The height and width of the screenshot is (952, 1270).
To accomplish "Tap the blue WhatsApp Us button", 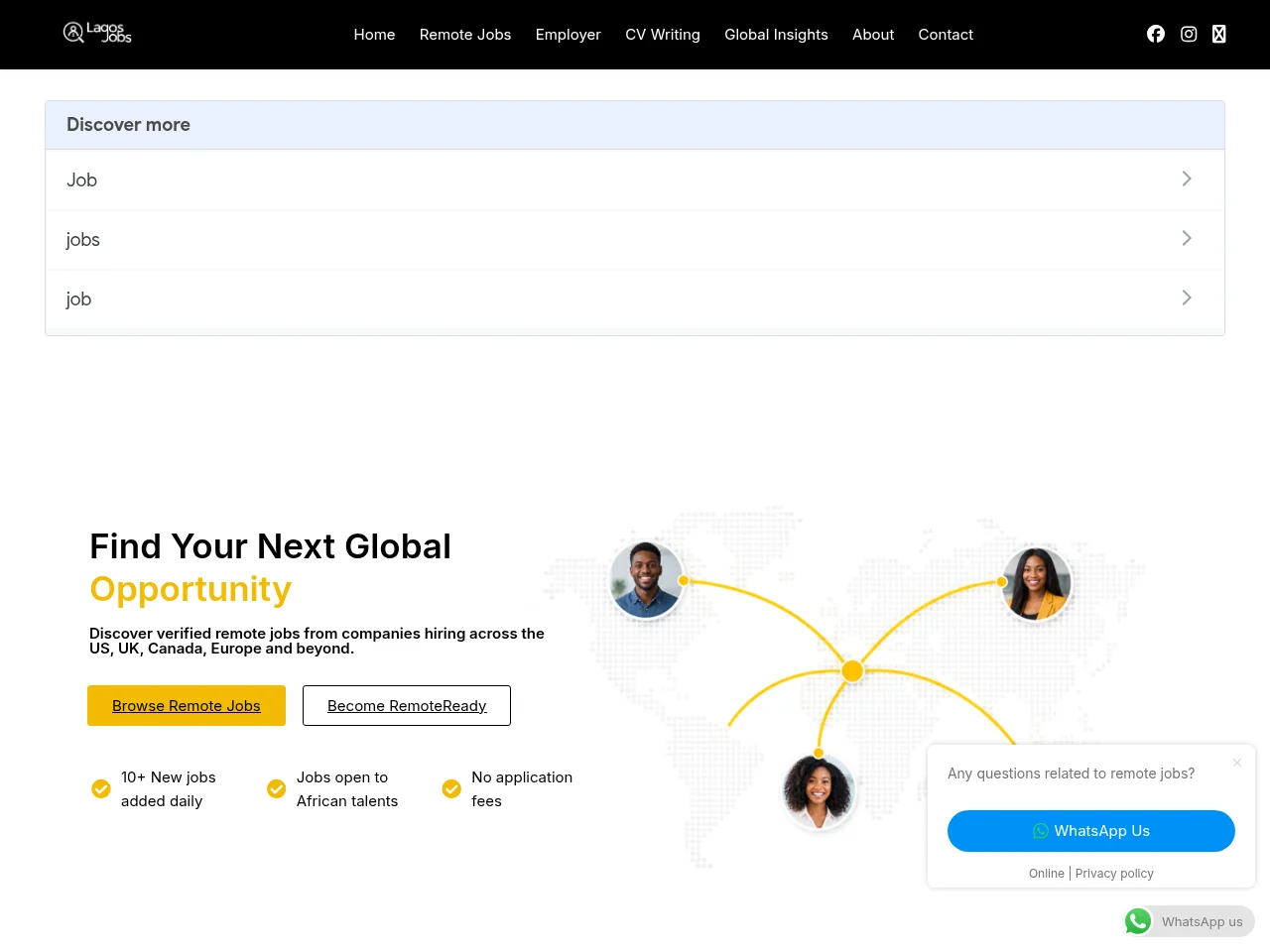I will click(1091, 831).
